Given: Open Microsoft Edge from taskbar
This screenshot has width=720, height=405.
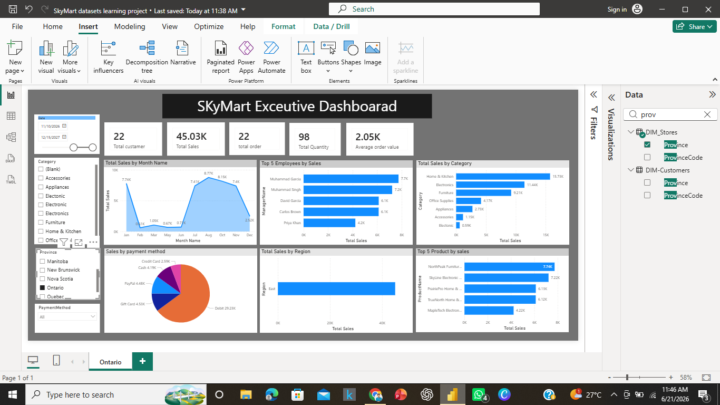Looking at the screenshot, I should coord(272,394).
